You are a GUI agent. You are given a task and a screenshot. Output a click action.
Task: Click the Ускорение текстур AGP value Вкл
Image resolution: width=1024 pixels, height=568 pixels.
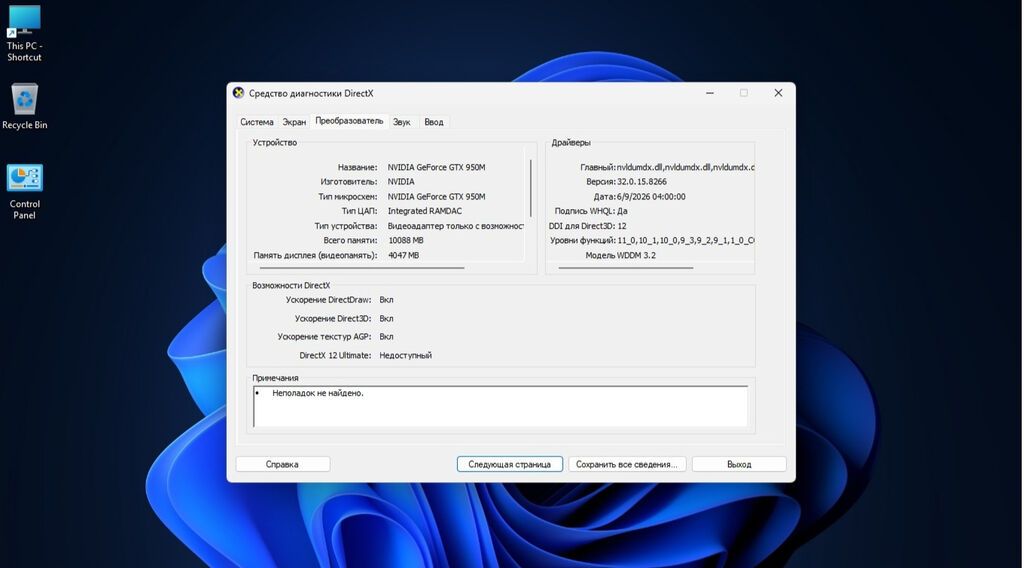tap(387, 337)
